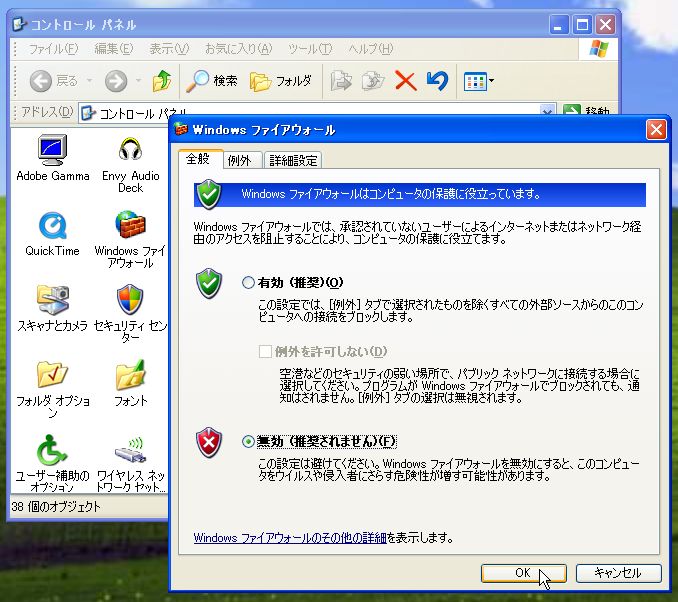Open the ツール(T) menu

(x=310, y=49)
